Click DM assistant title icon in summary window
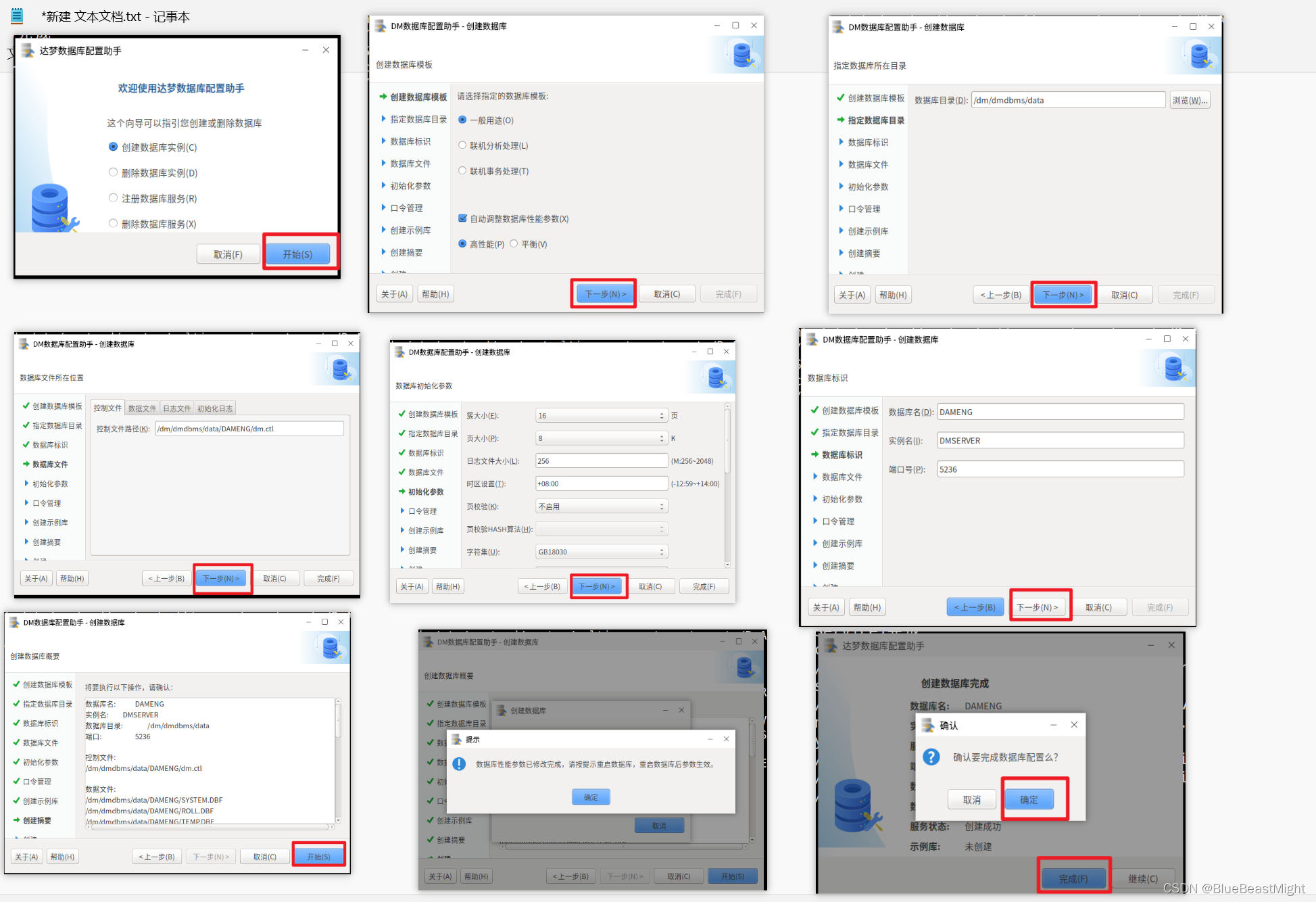This screenshot has height=902, width=1316. coord(14,622)
